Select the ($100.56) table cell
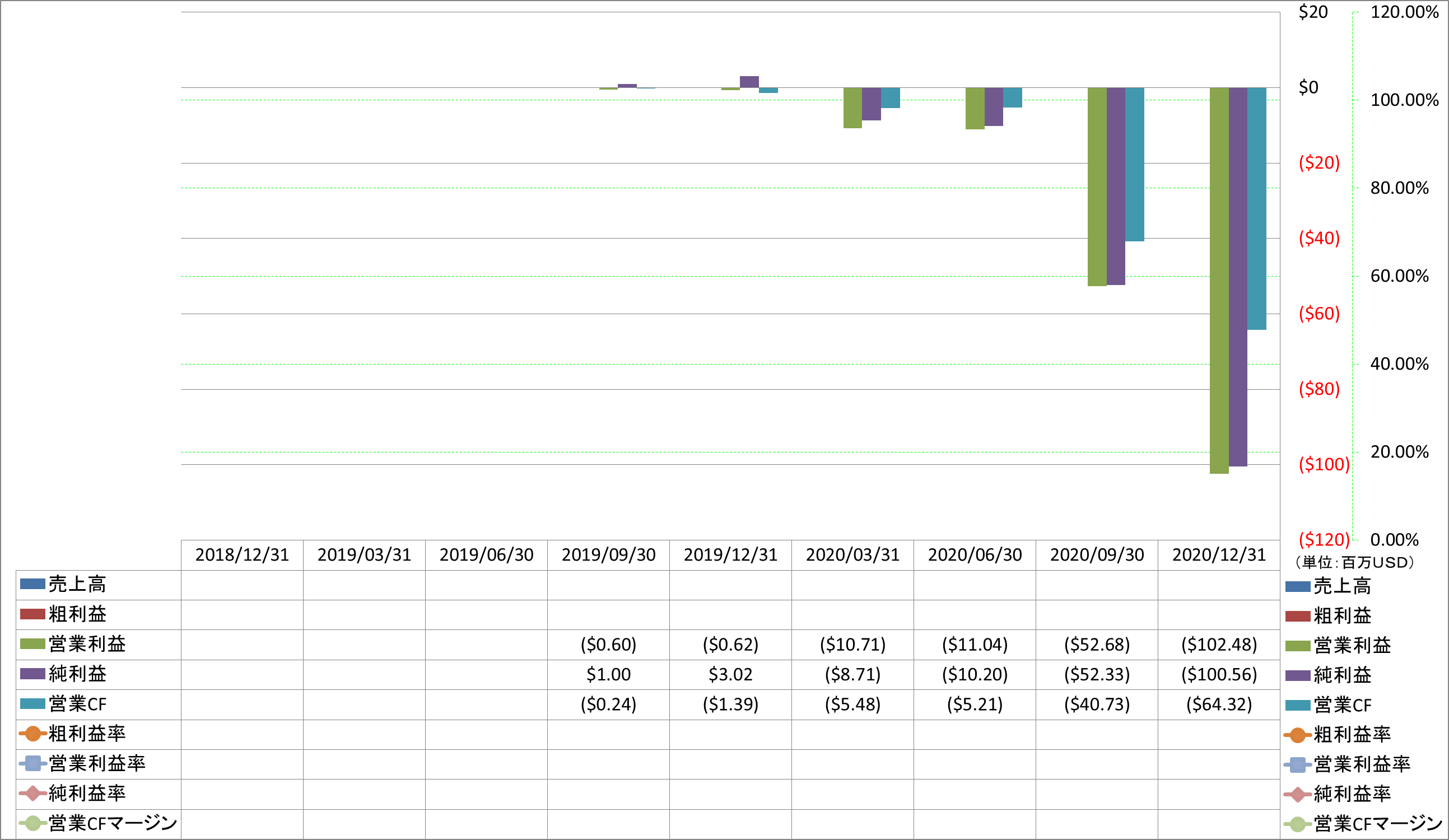 point(1219,674)
